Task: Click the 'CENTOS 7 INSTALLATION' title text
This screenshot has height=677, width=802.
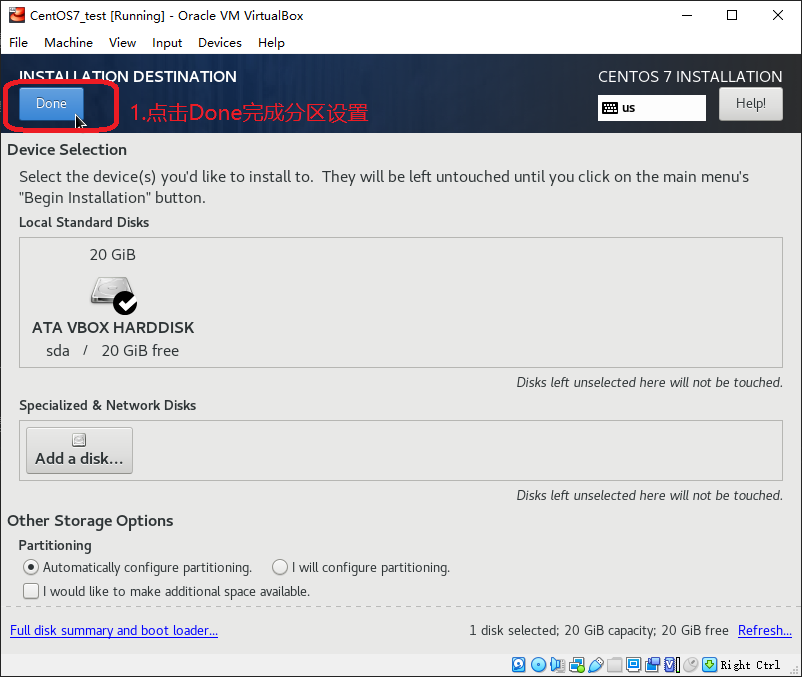Action: pos(690,77)
